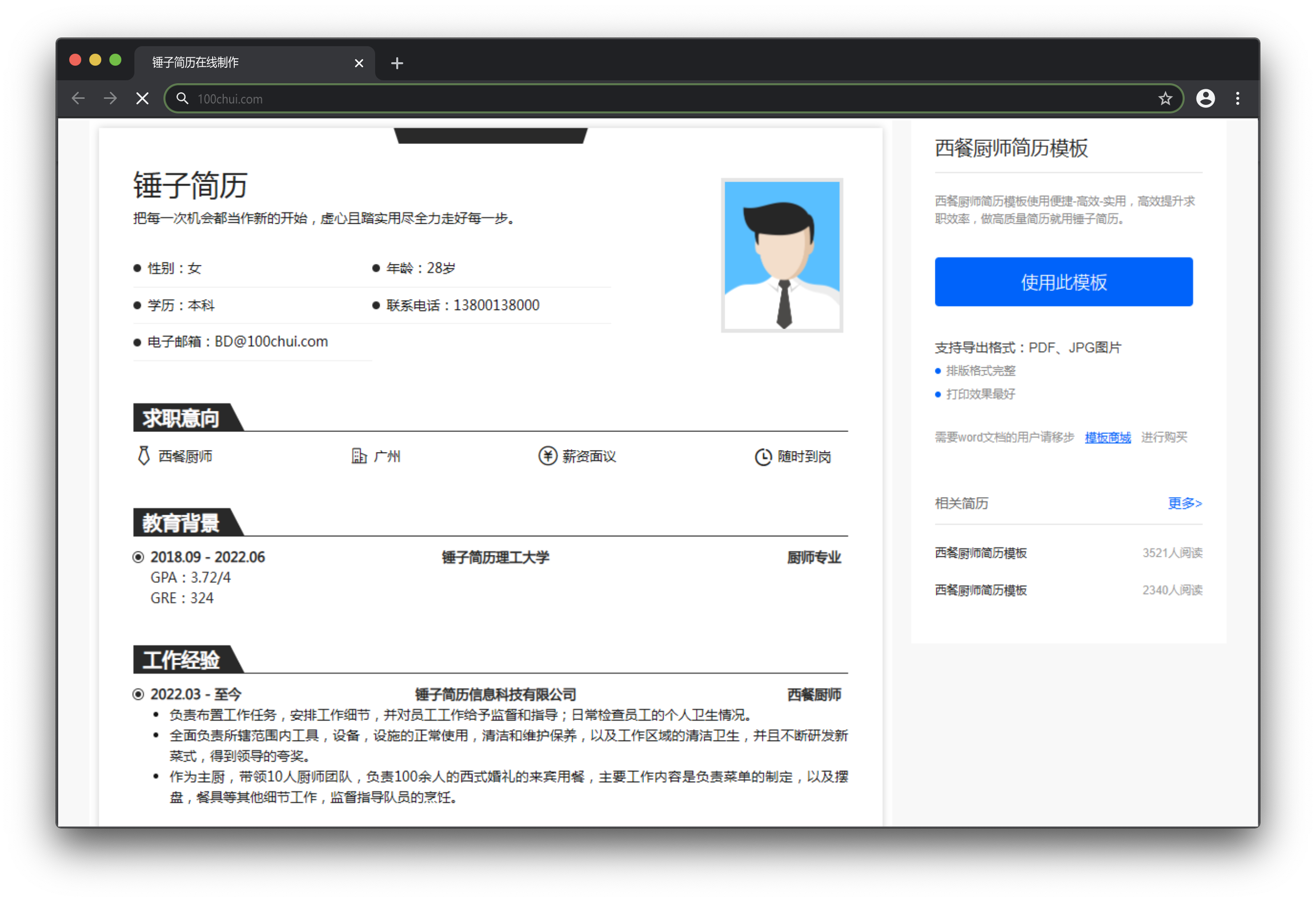Open the browser three-dot menu
The image size is (1316, 902).
[x=1237, y=99]
